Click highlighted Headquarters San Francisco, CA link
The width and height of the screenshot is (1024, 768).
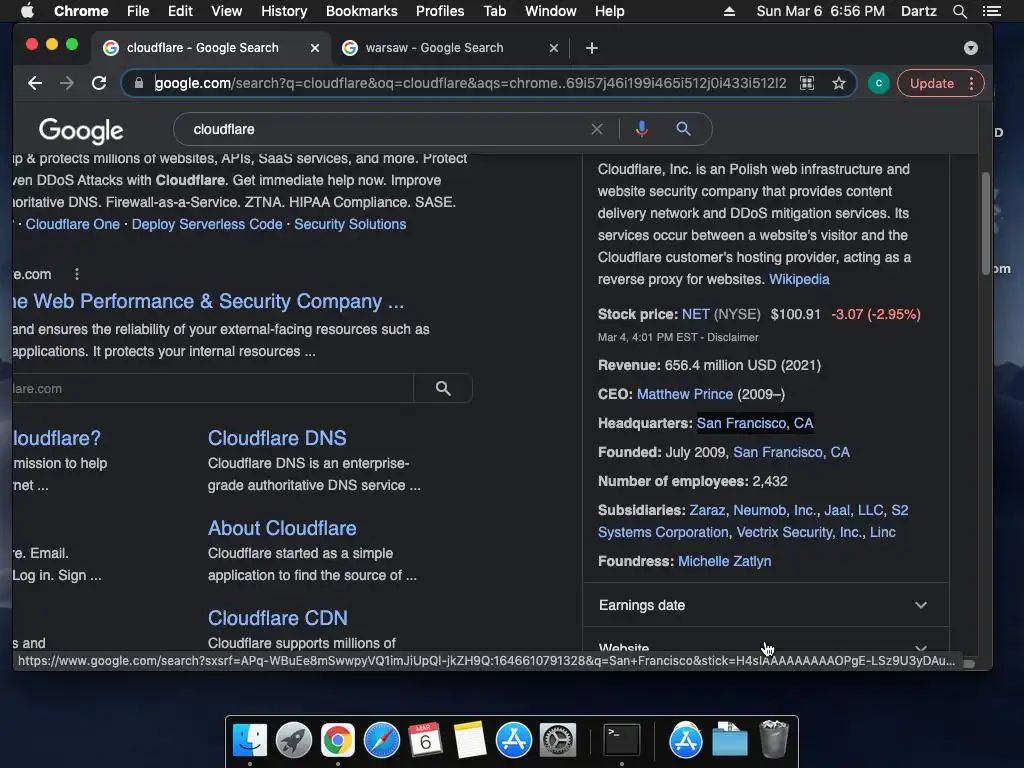pos(755,423)
